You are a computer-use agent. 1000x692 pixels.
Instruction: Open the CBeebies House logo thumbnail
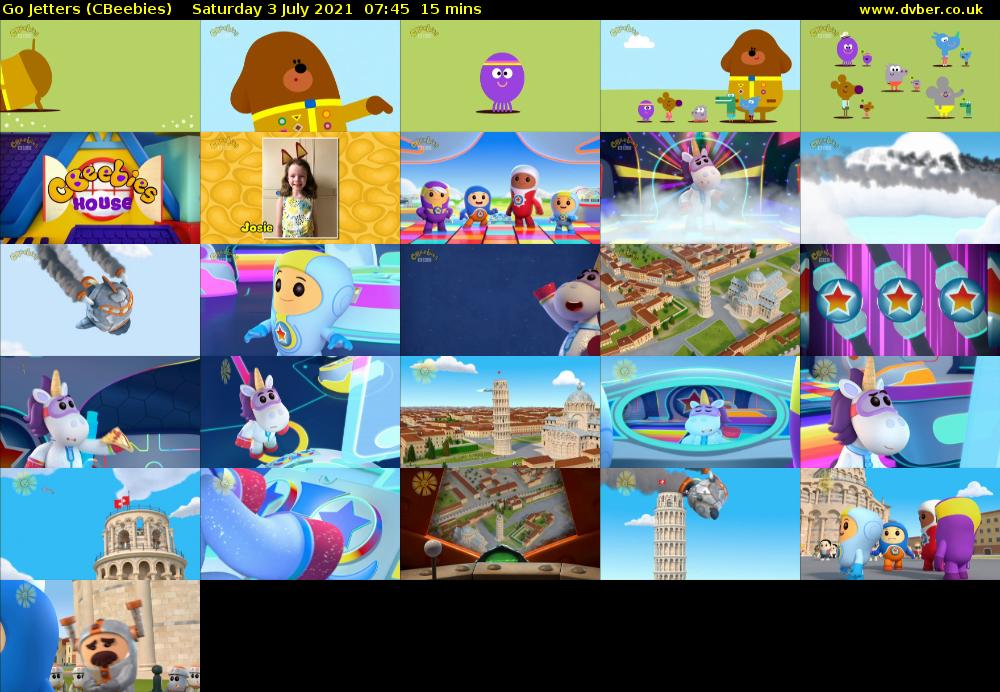(x=99, y=188)
